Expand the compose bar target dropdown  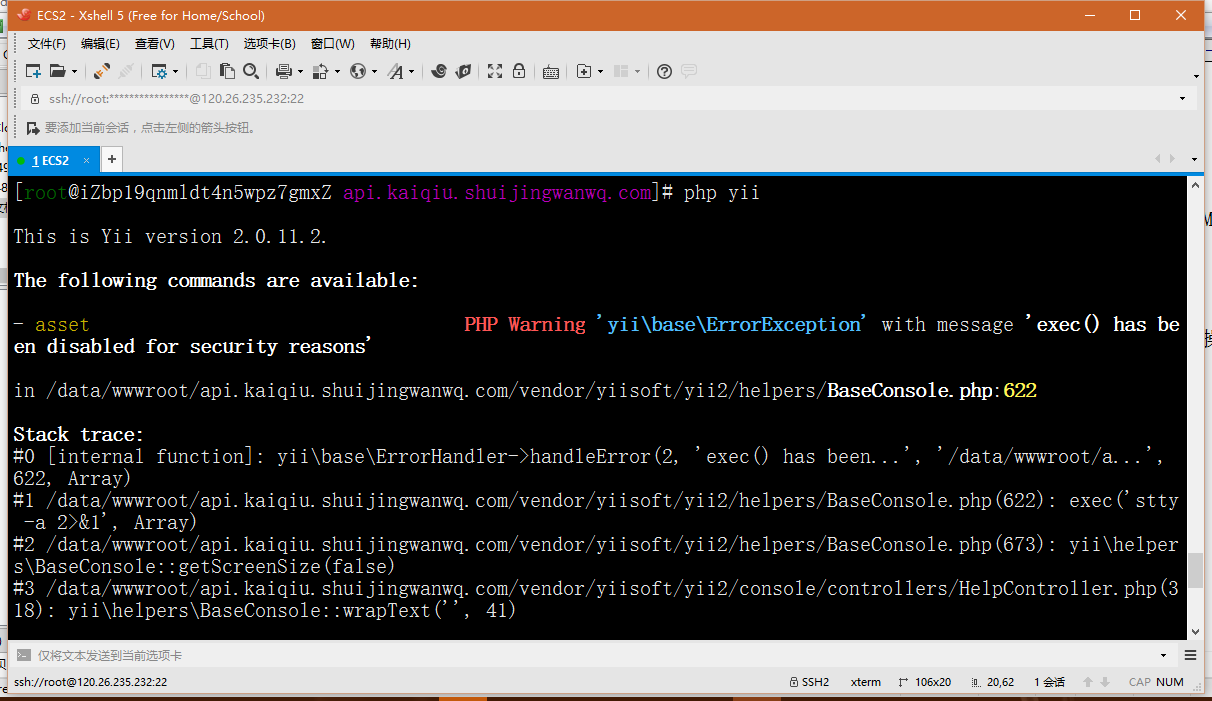point(1164,655)
